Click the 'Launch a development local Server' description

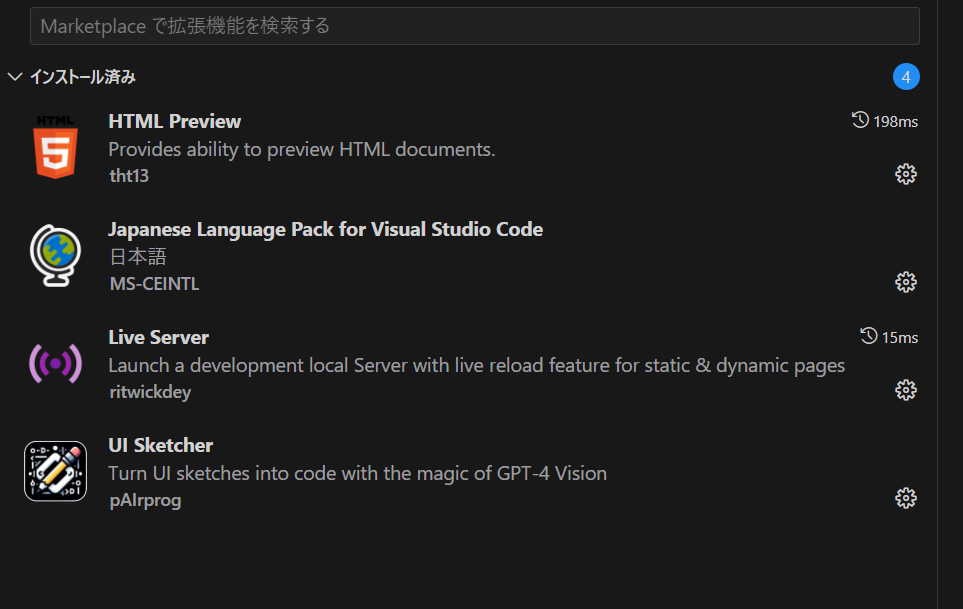tap(477, 366)
